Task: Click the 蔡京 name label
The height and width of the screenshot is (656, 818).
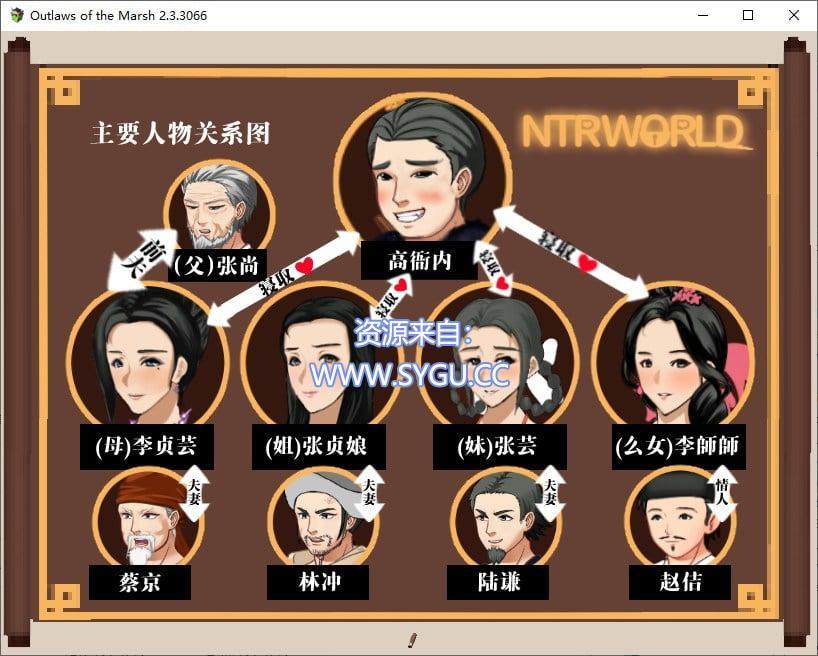Action: [x=140, y=582]
